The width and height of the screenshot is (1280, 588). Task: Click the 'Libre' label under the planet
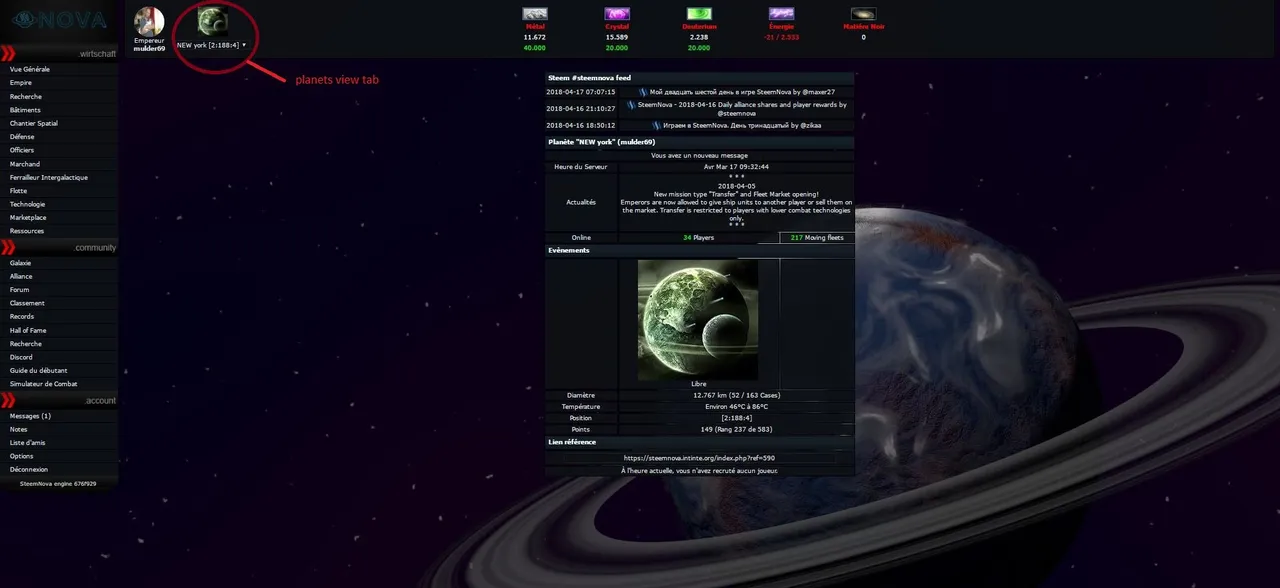coord(698,384)
